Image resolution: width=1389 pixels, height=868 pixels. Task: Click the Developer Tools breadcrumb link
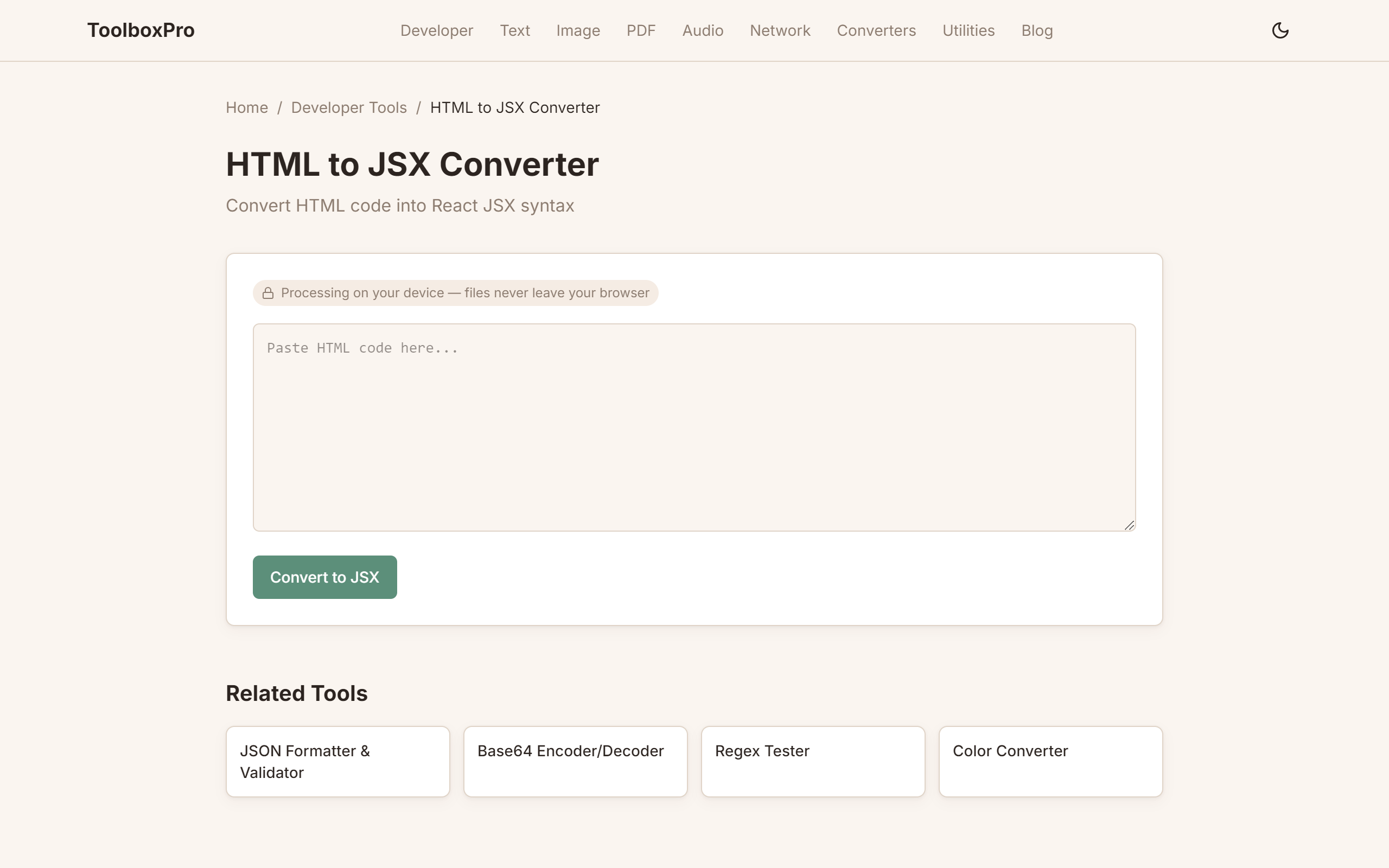tap(349, 107)
